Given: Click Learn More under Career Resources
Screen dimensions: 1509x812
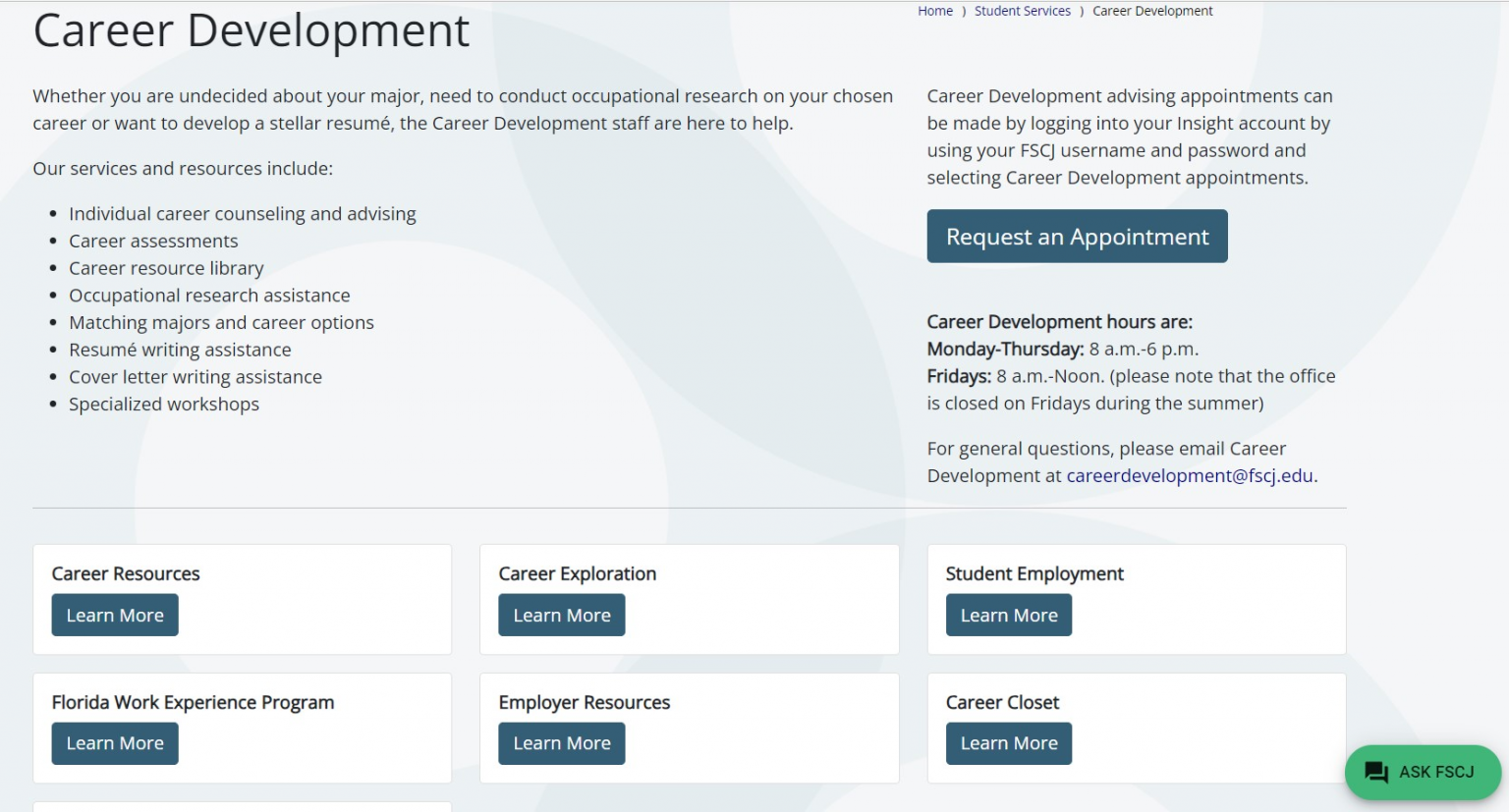Looking at the screenshot, I should (115, 616).
